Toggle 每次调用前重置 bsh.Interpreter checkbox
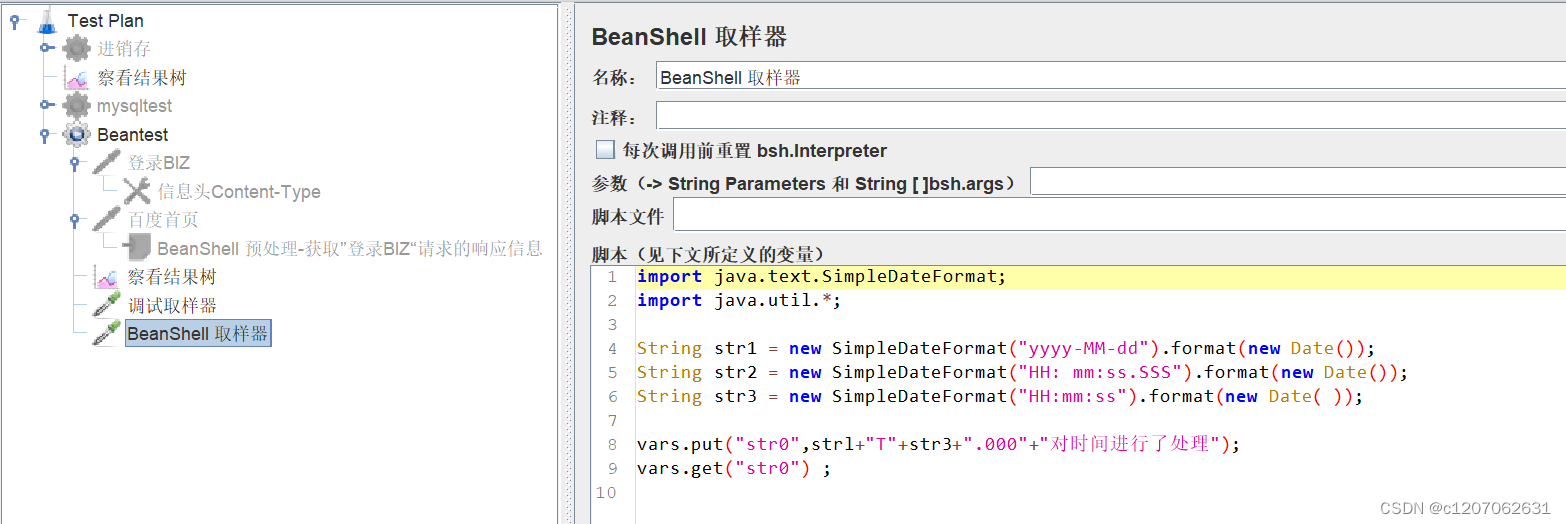The height and width of the screenshot is (524, 1566). click(604, 150)
